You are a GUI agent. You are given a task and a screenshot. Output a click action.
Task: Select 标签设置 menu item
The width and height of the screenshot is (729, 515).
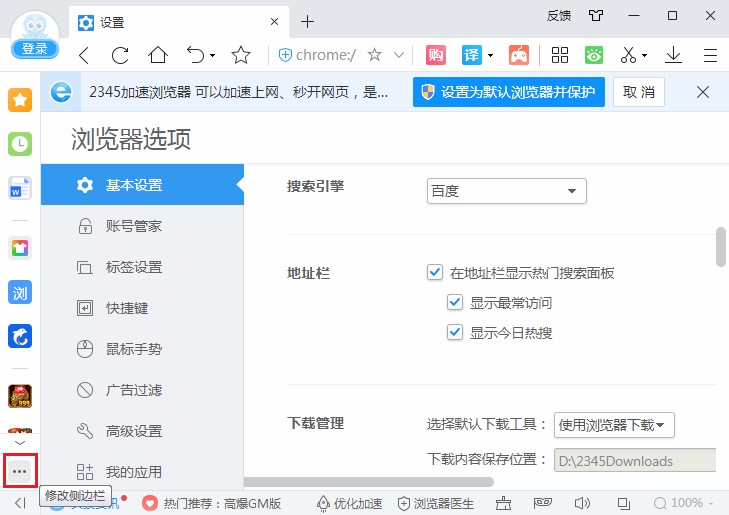142,267
